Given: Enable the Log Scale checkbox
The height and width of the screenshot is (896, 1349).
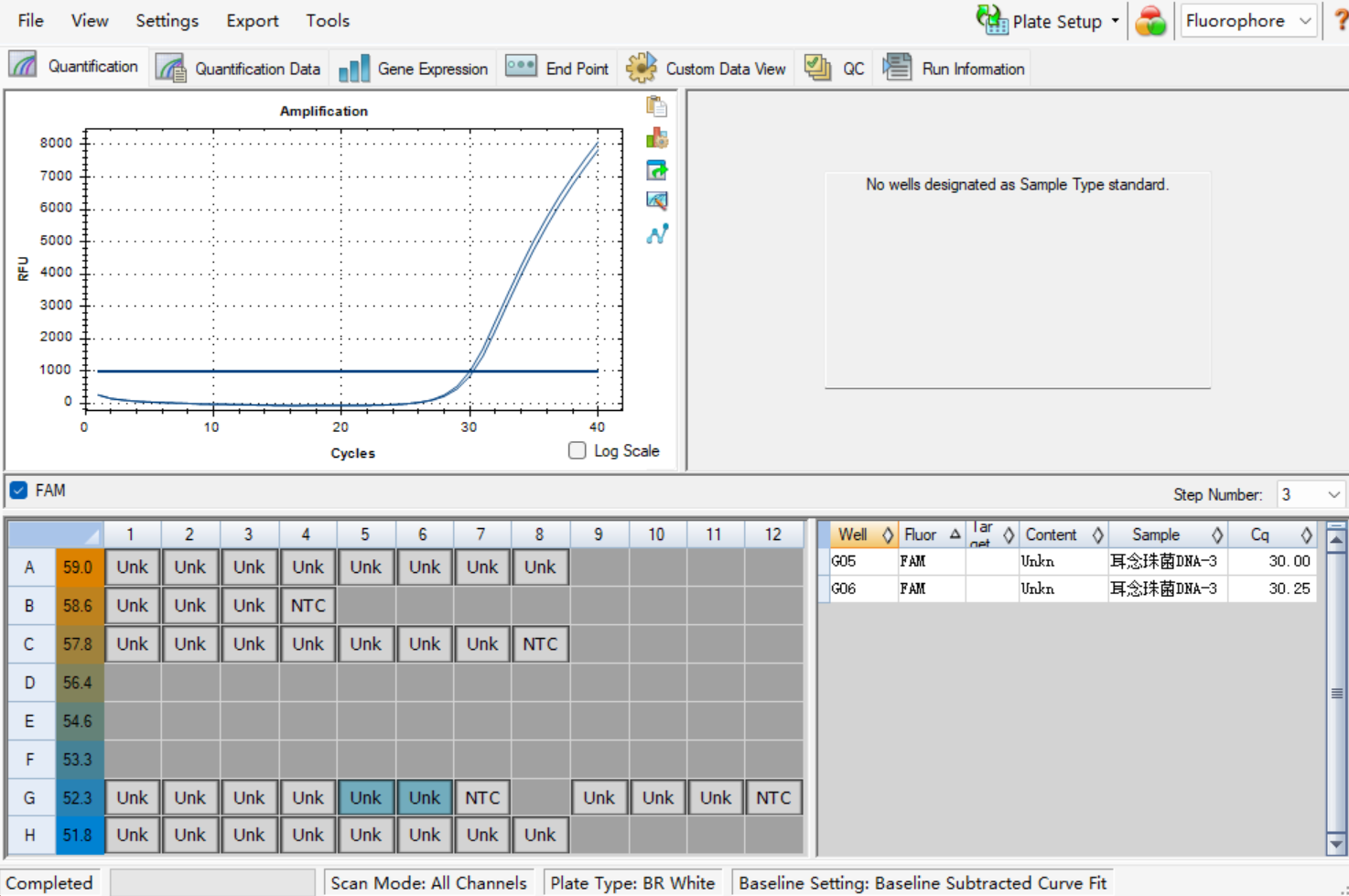Looking at the screenshot, I should tap(577, 450).
